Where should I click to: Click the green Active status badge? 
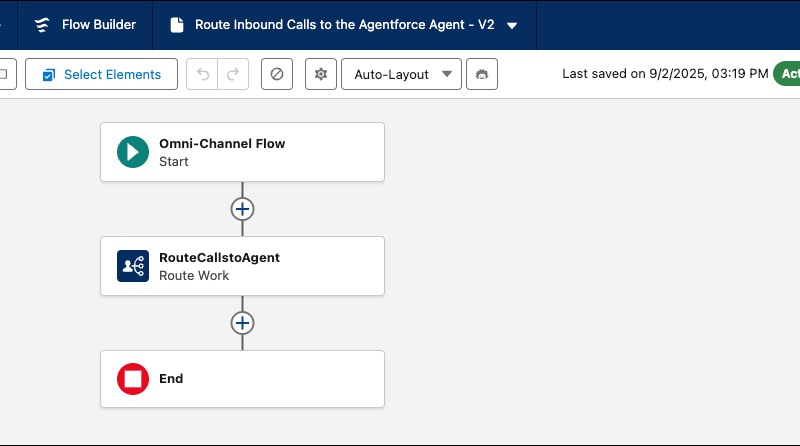click(x=787, y=74)
